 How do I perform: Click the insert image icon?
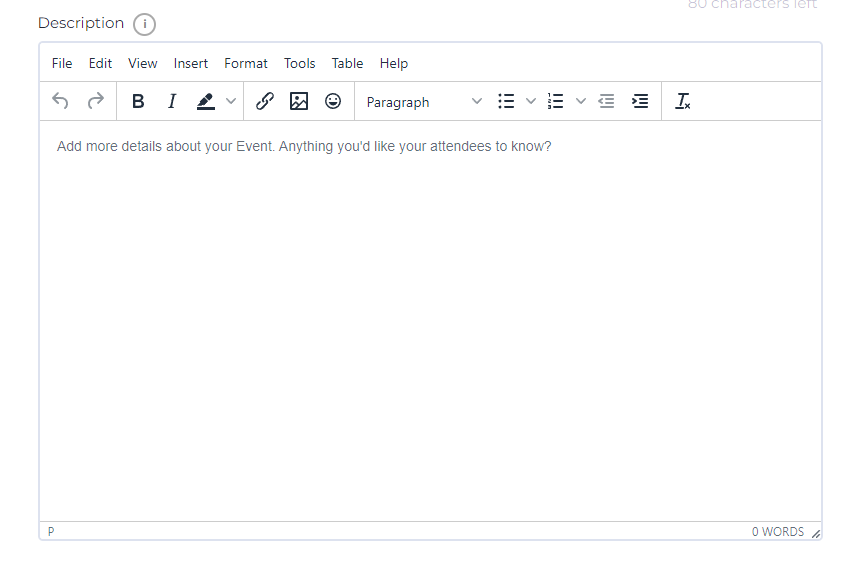[x=299, y=101]
